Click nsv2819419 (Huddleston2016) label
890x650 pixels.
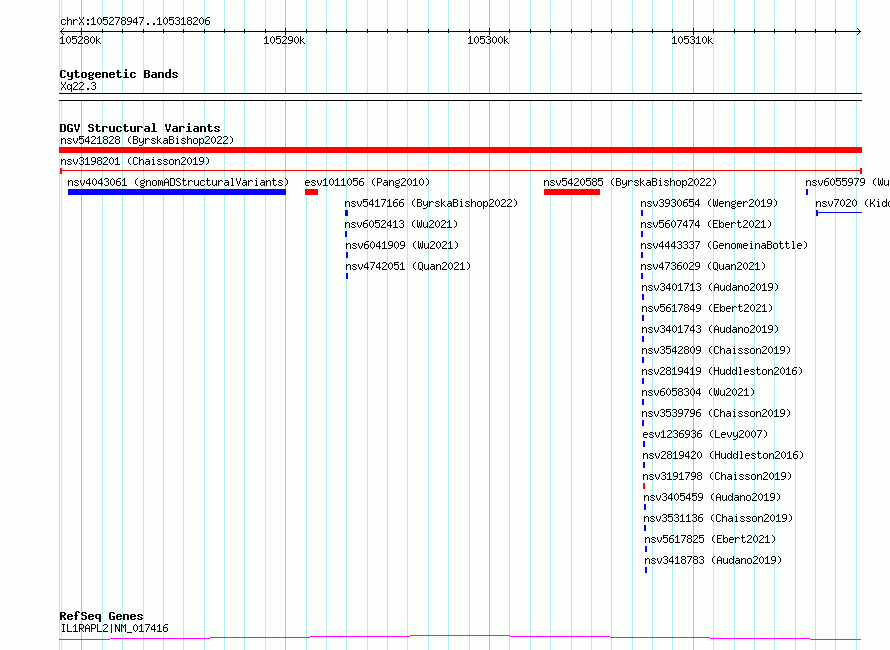(x=723, y=371)
